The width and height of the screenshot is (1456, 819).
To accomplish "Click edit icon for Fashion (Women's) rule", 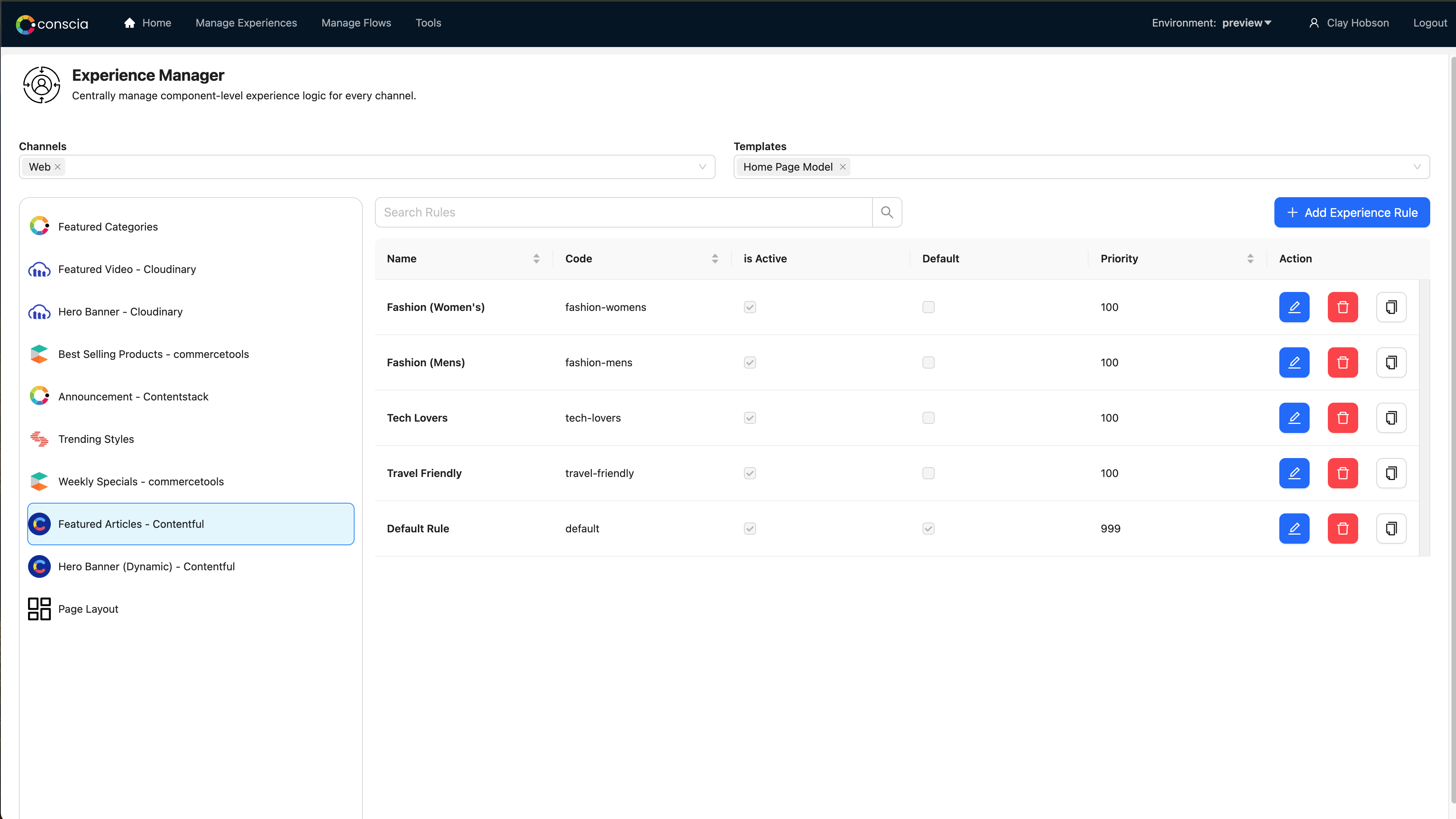I will click(1294, 307).
